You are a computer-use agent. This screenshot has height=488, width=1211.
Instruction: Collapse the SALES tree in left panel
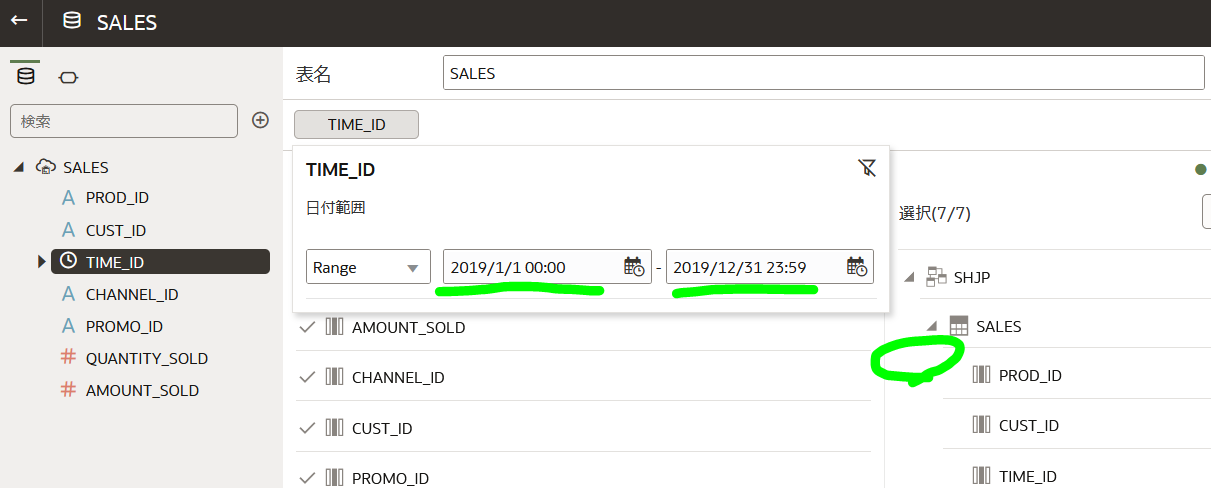[x=19, y=168]
